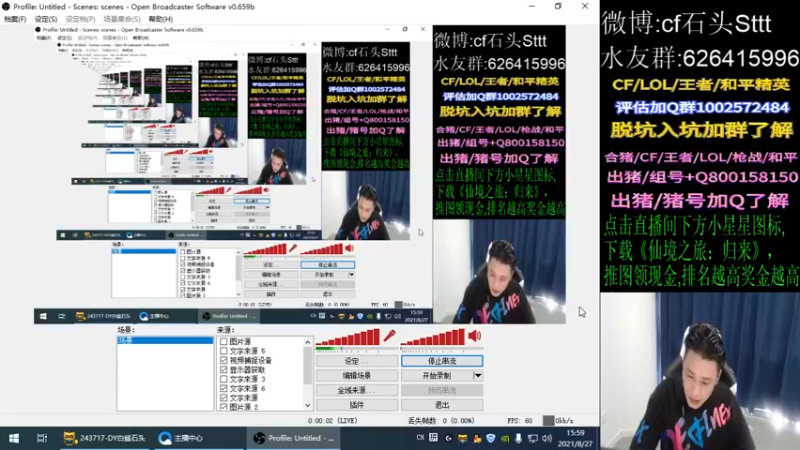Screen dimensions: 800x450
Task: Click the OBS logo in title bar
Action: tap(6, 7)
